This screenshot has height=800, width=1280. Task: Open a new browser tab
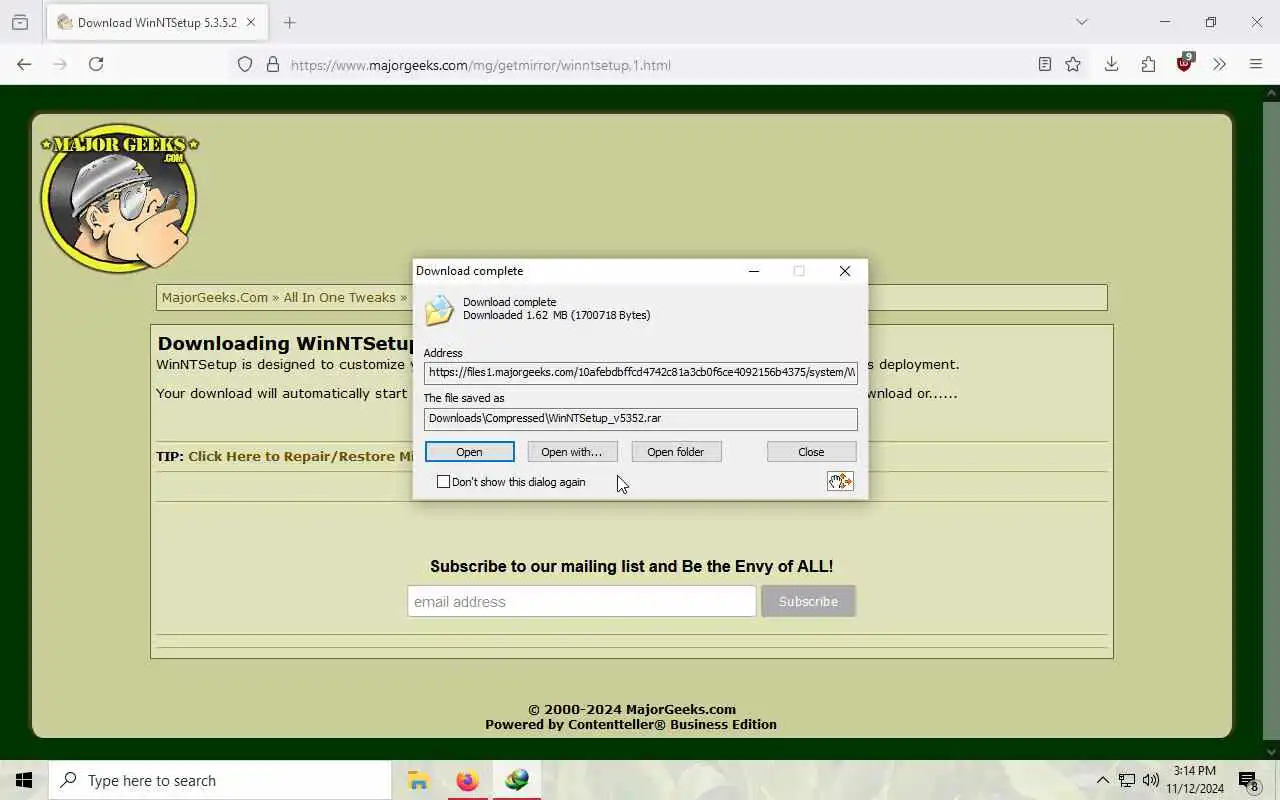click(289, 22)
